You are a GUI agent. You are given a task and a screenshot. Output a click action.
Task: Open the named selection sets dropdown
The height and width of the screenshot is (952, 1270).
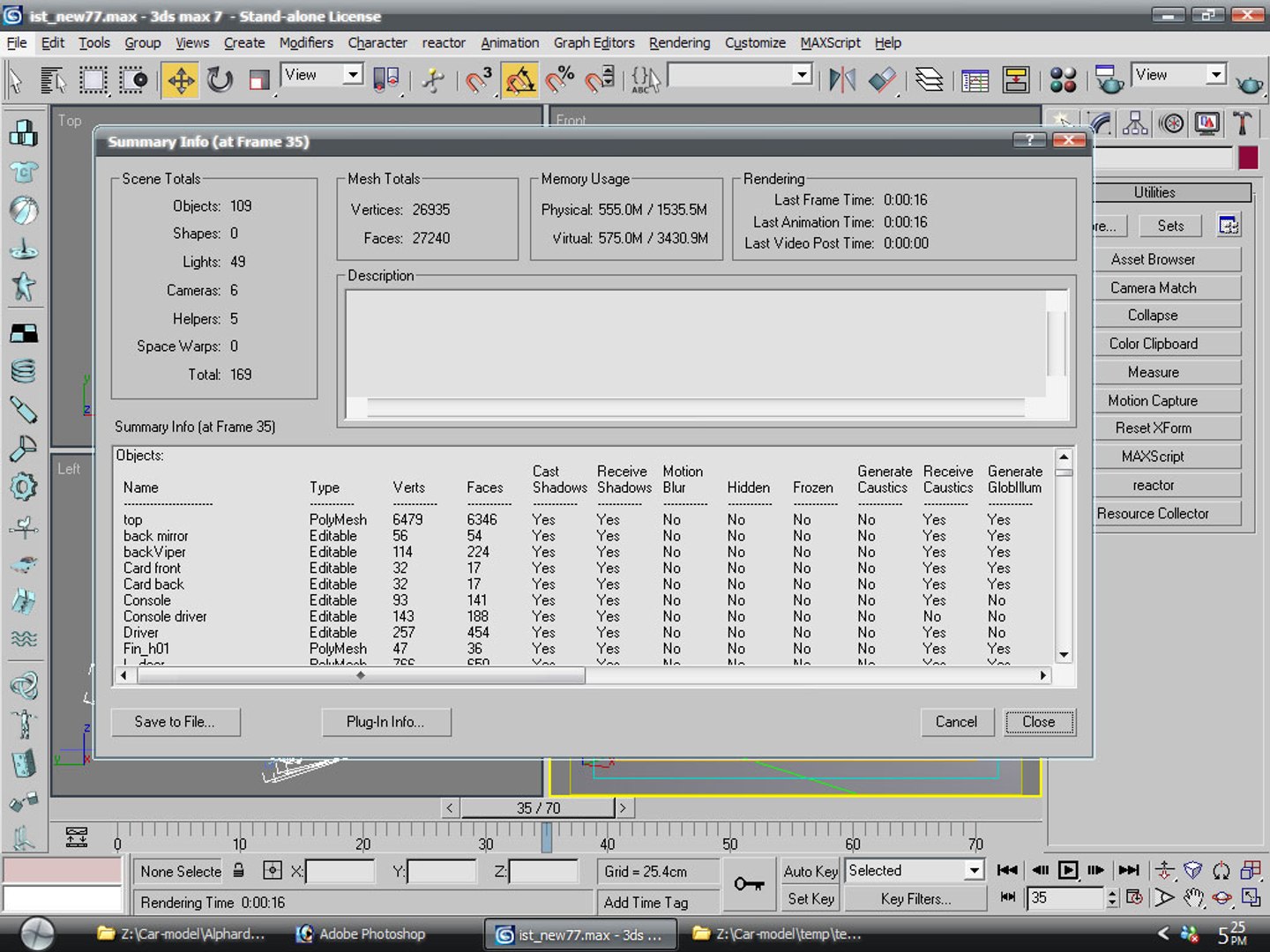[x=740, y=75]
